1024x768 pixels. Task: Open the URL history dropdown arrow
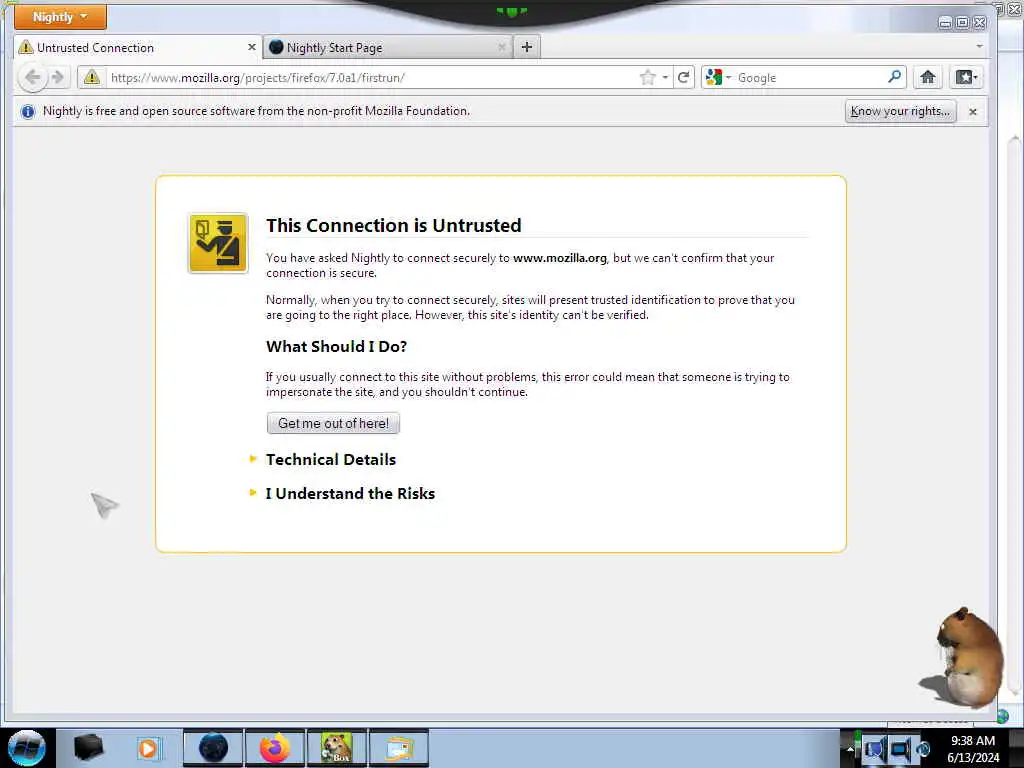[x=665, y=78]
